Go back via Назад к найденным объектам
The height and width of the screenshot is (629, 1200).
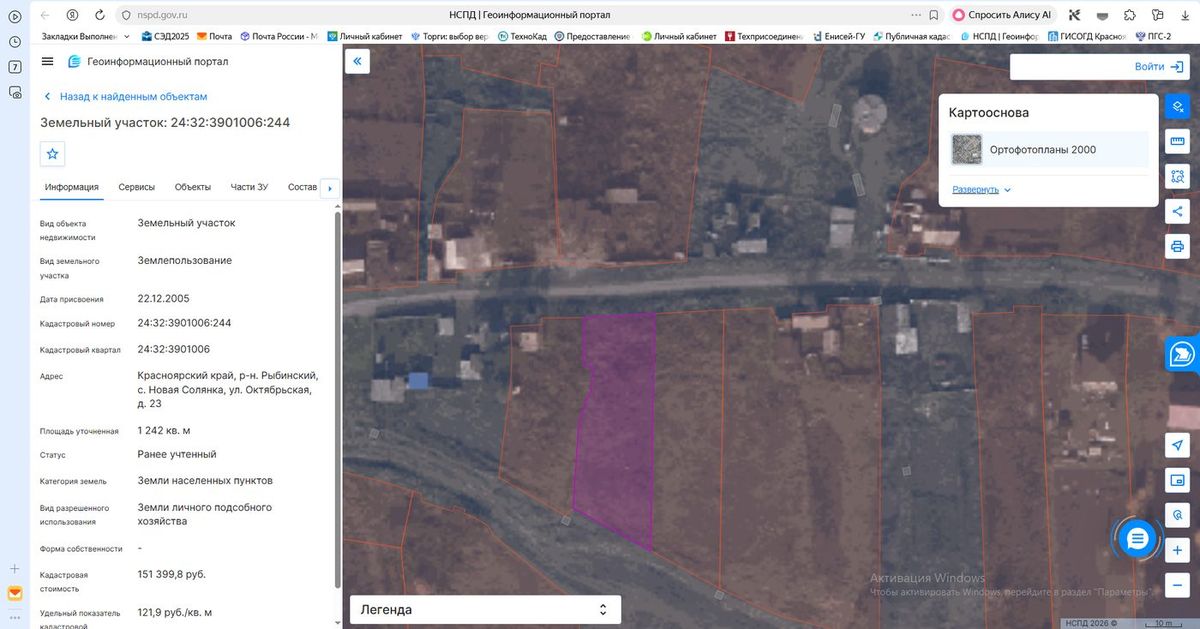pyautogui.click(x=125, y=96)
